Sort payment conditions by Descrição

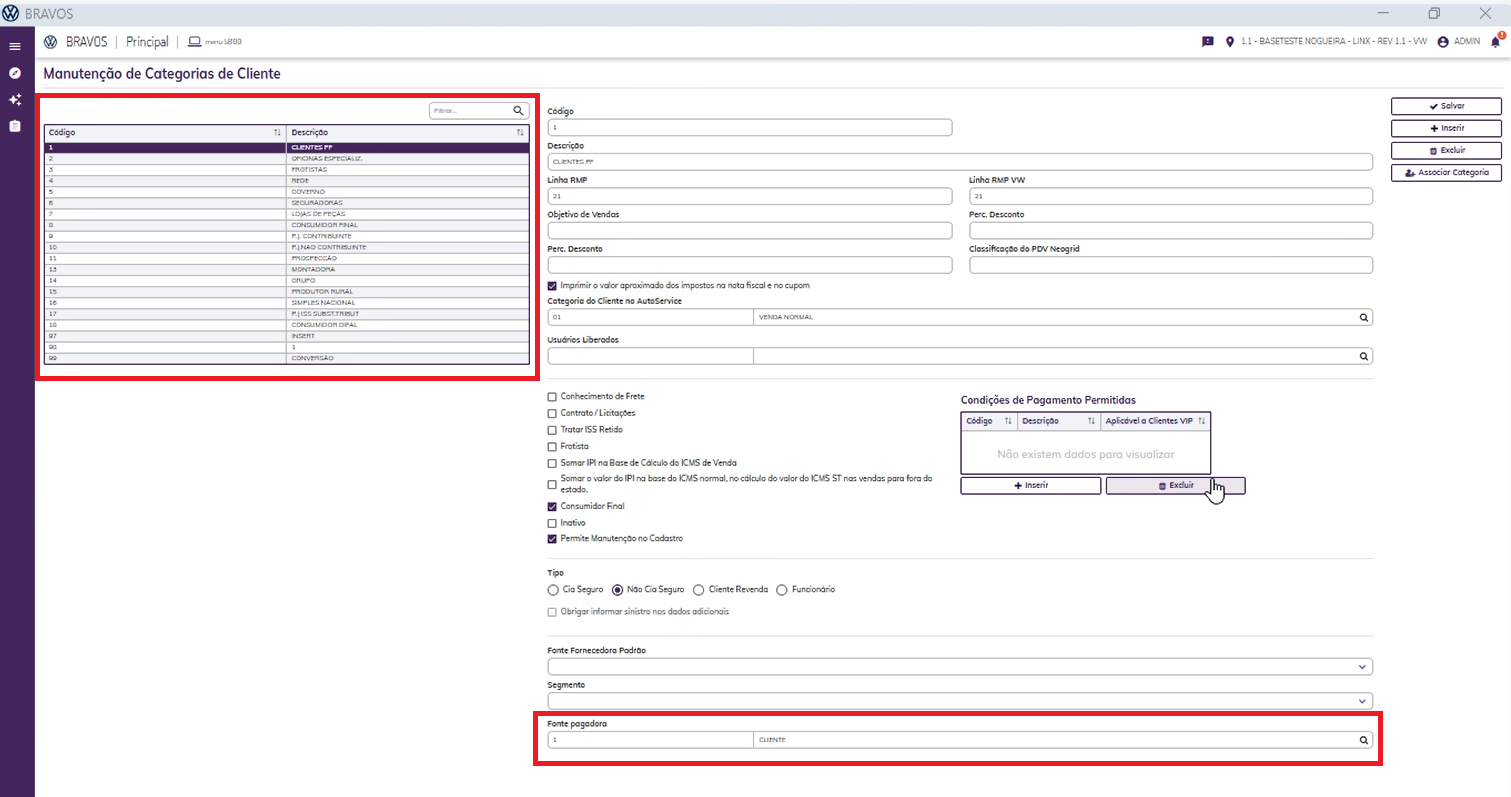1090,421
